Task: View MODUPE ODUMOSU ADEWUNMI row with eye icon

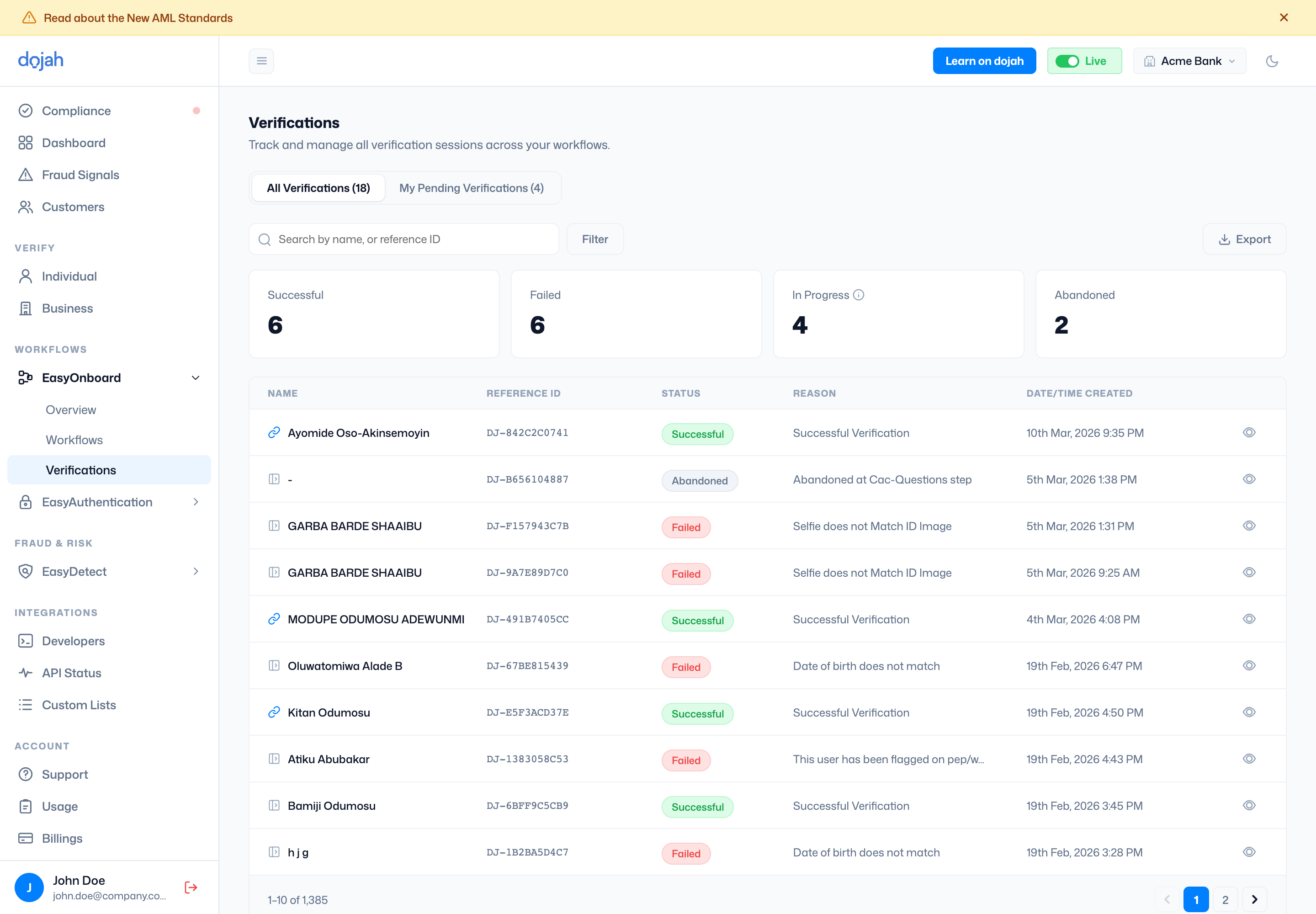Action: [x=1249, y=619]
